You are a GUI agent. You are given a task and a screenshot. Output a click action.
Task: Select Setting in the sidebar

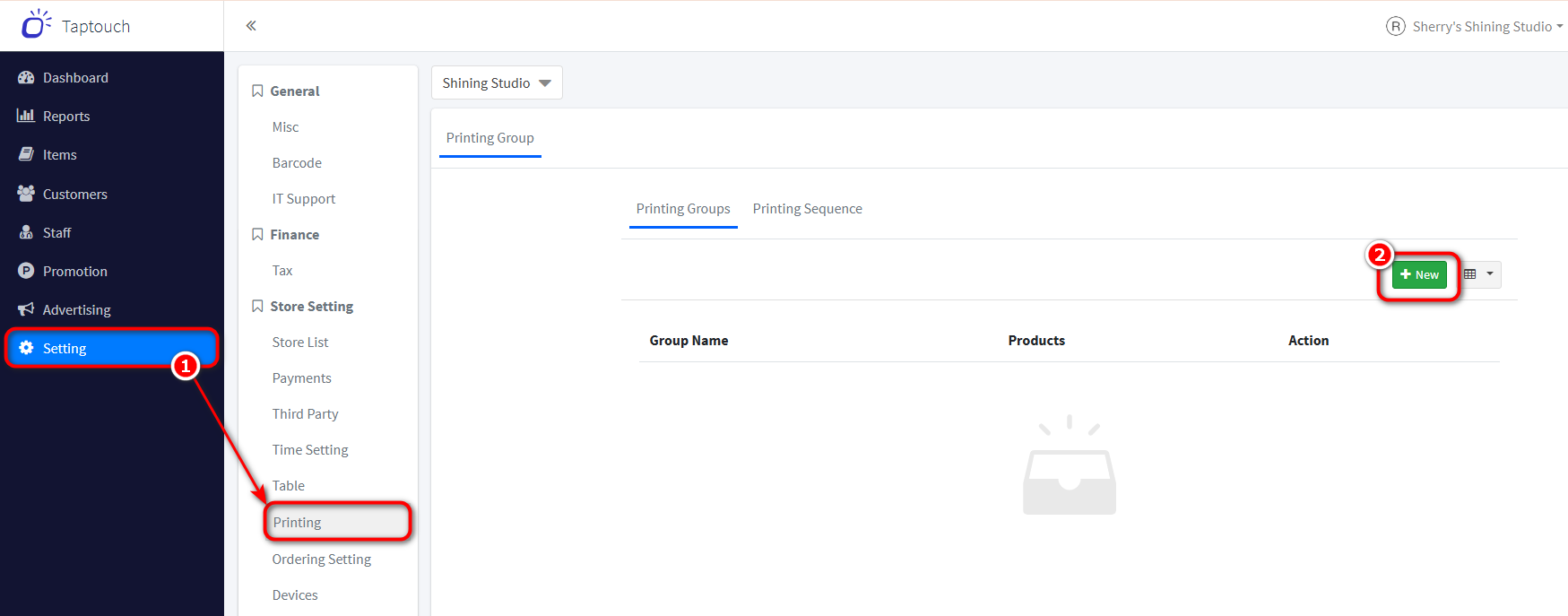65,348
